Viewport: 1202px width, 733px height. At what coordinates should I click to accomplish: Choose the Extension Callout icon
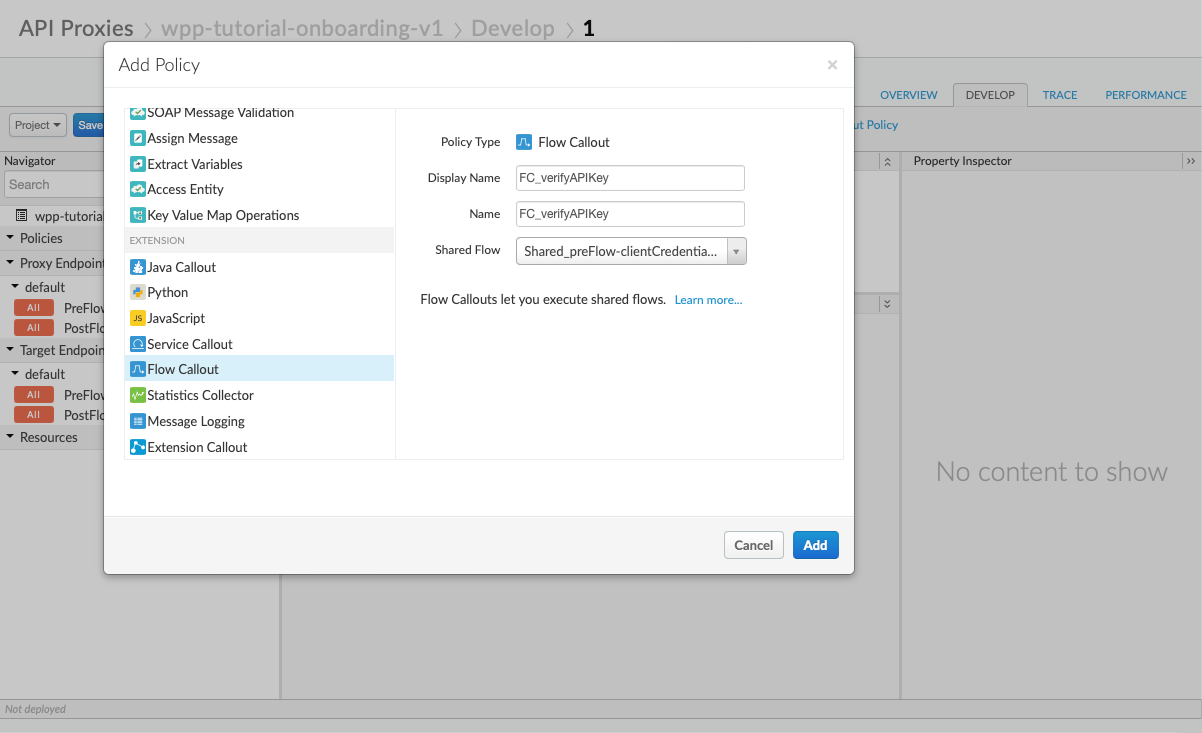[138, 447]
